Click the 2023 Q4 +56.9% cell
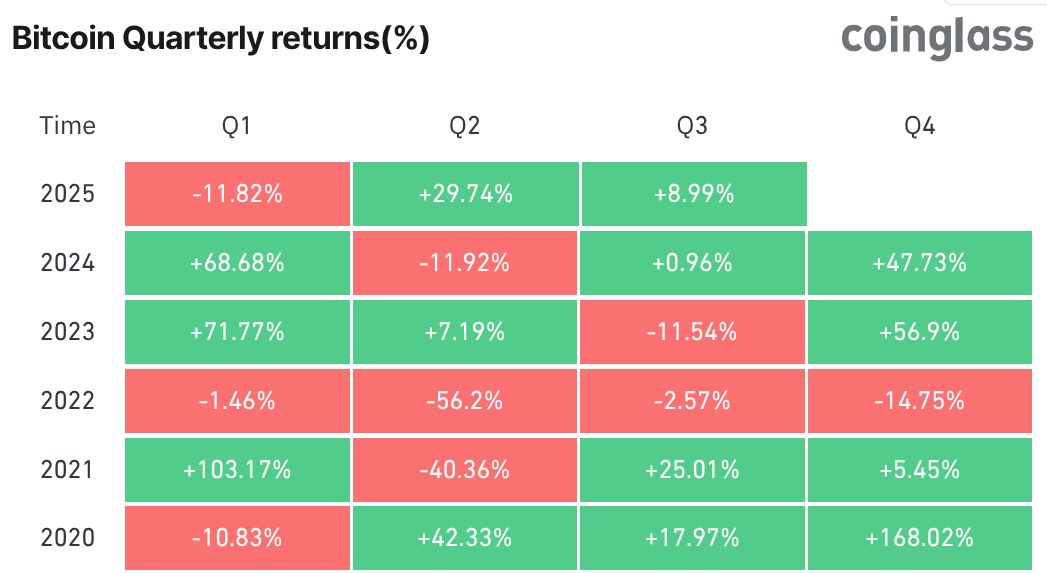Viewport: 1047px width, 573px height. coord(920,332)
